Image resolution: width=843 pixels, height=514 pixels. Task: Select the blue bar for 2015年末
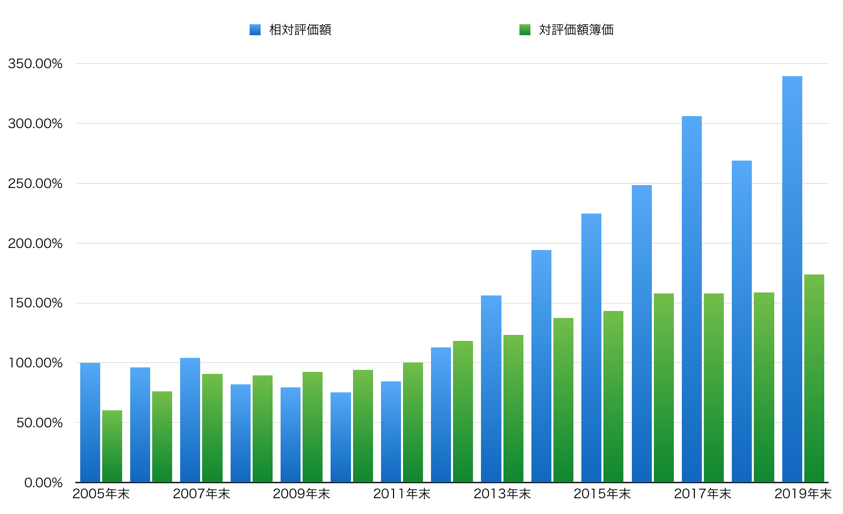(x=591, y=348)
